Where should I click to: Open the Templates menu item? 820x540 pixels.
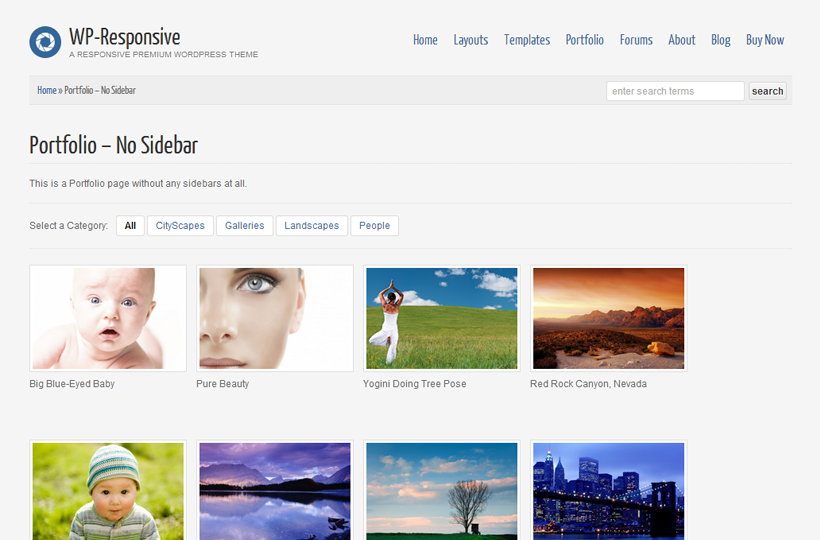527,40
